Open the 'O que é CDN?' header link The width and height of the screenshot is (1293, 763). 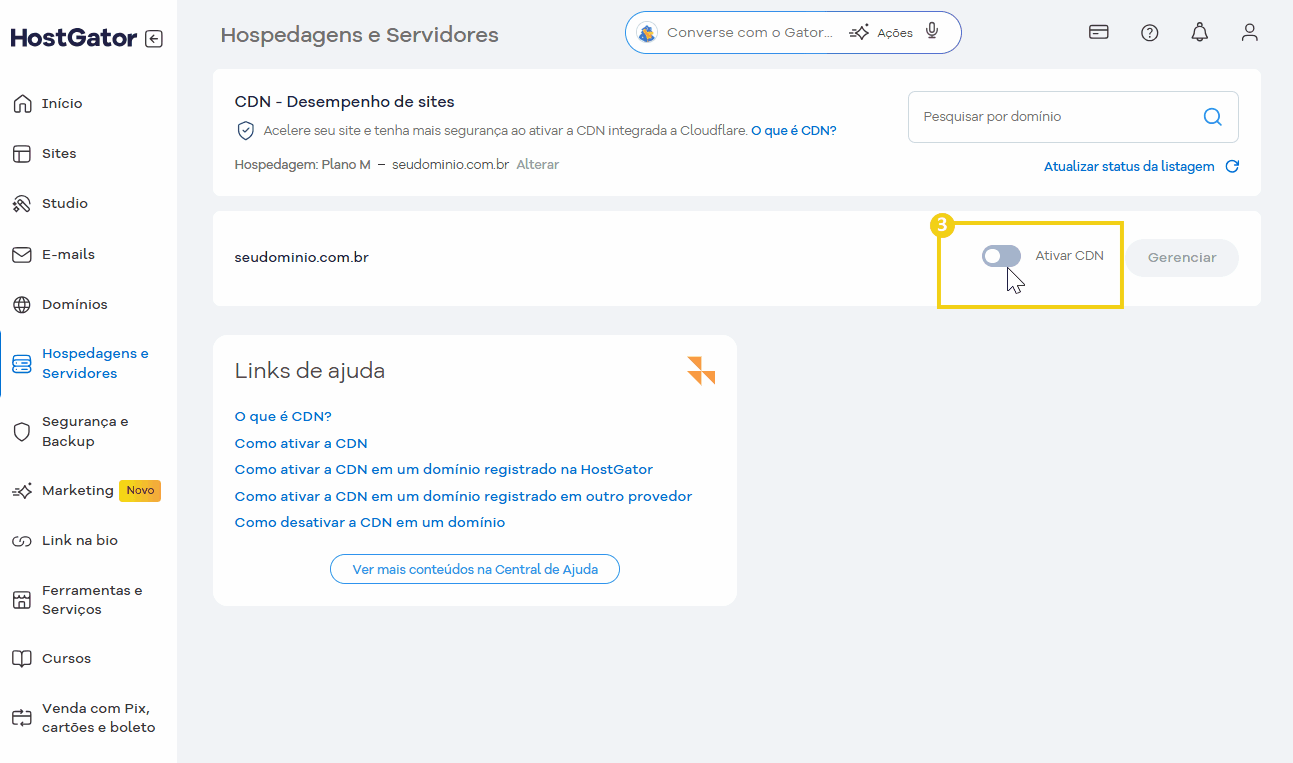(793, 130)
